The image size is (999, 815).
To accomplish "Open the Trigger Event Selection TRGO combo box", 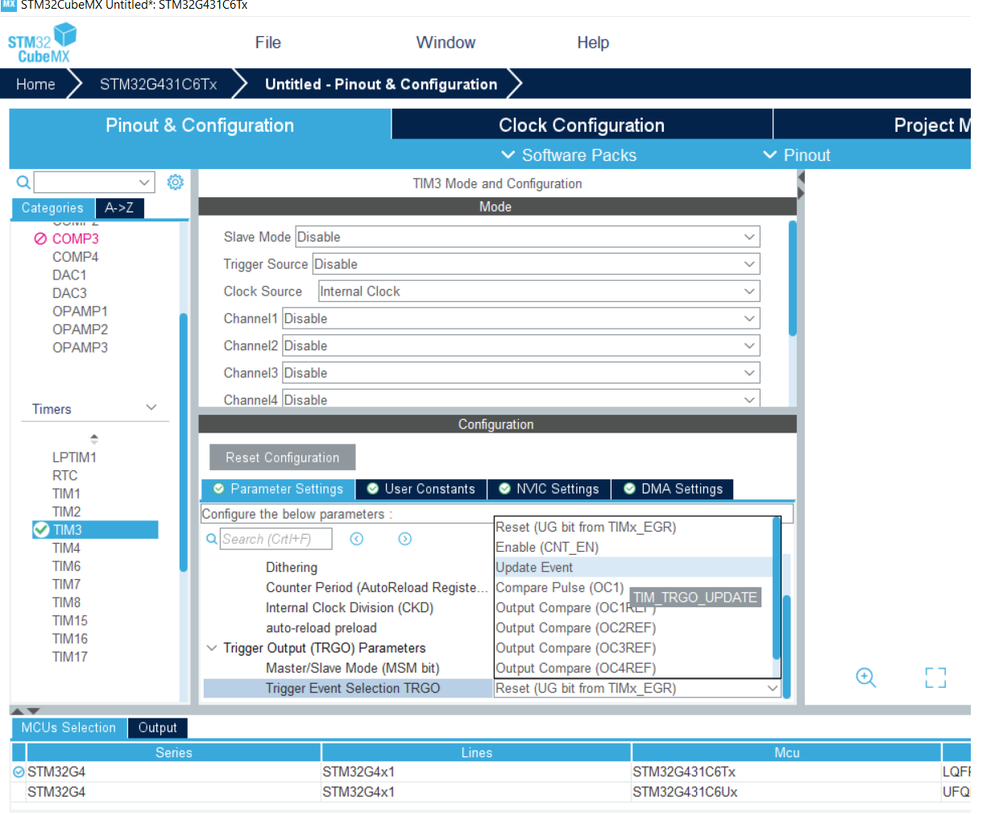I will coord(637,688).
